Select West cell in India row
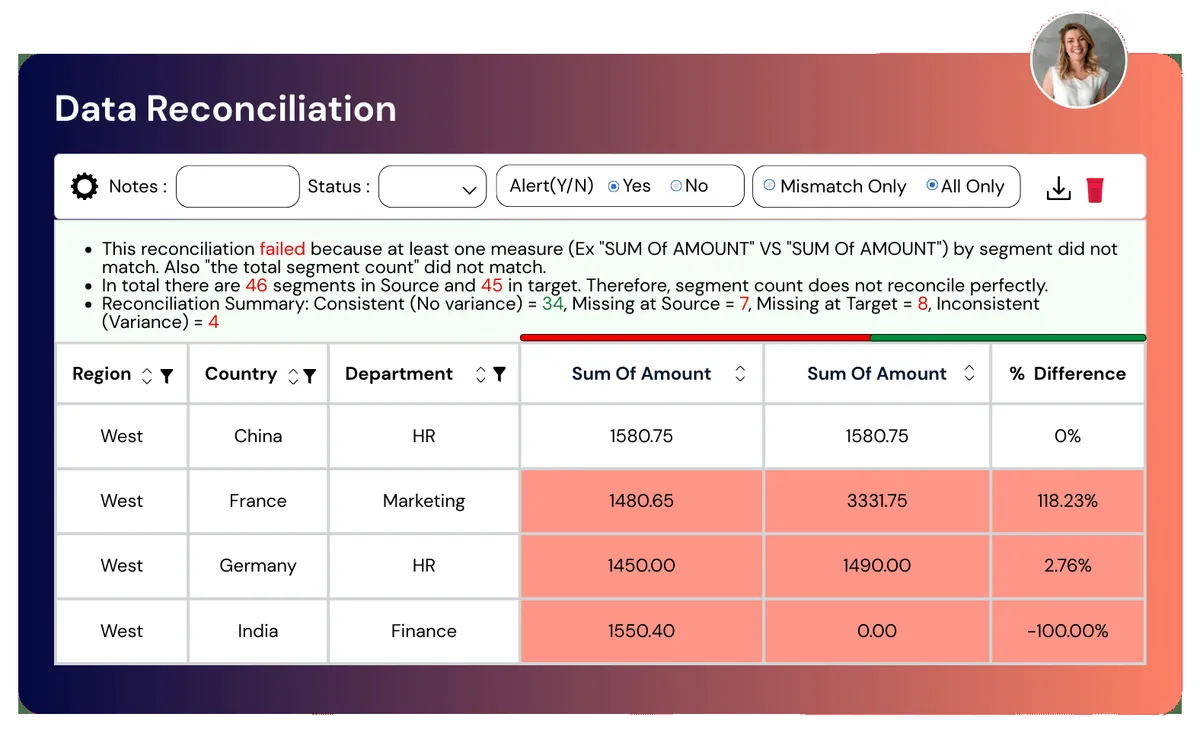The image size is (1200, 732). [x=122, y=631]
